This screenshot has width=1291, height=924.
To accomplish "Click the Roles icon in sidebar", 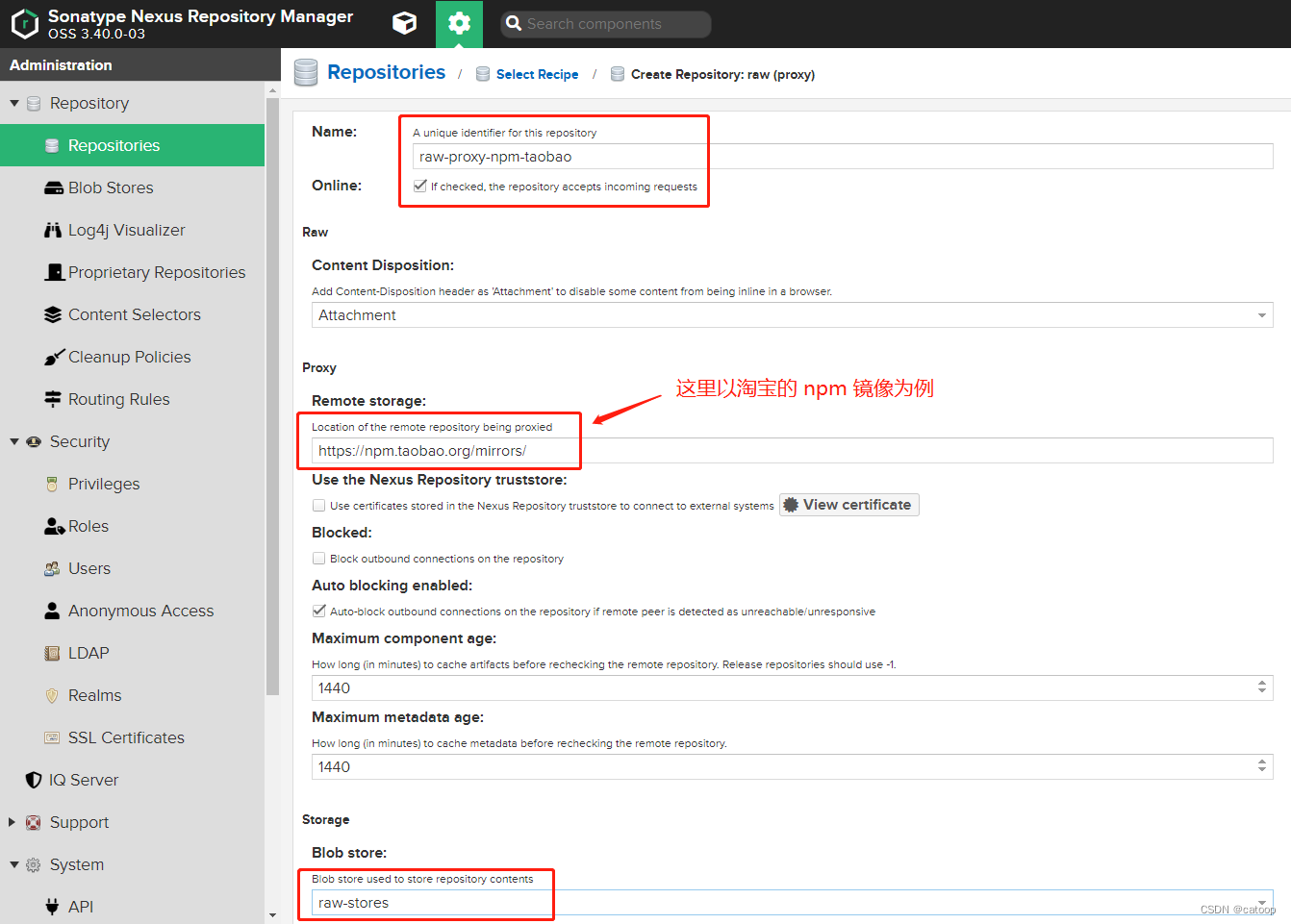I will pyautogui.click(x=55, y=526).
